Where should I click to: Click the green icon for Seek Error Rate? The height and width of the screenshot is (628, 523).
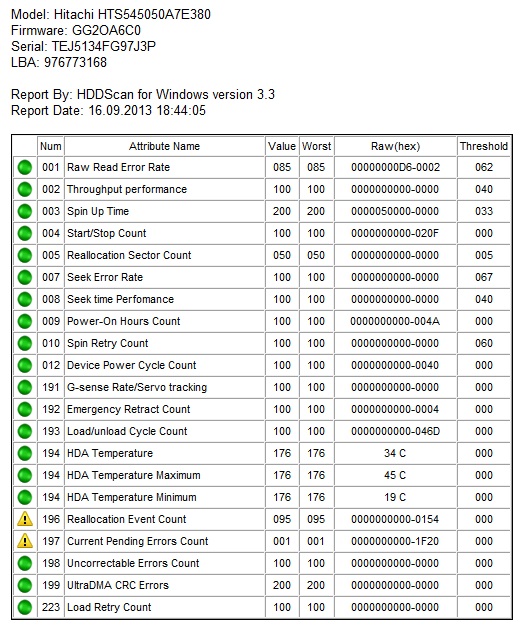tap(25, 277)
